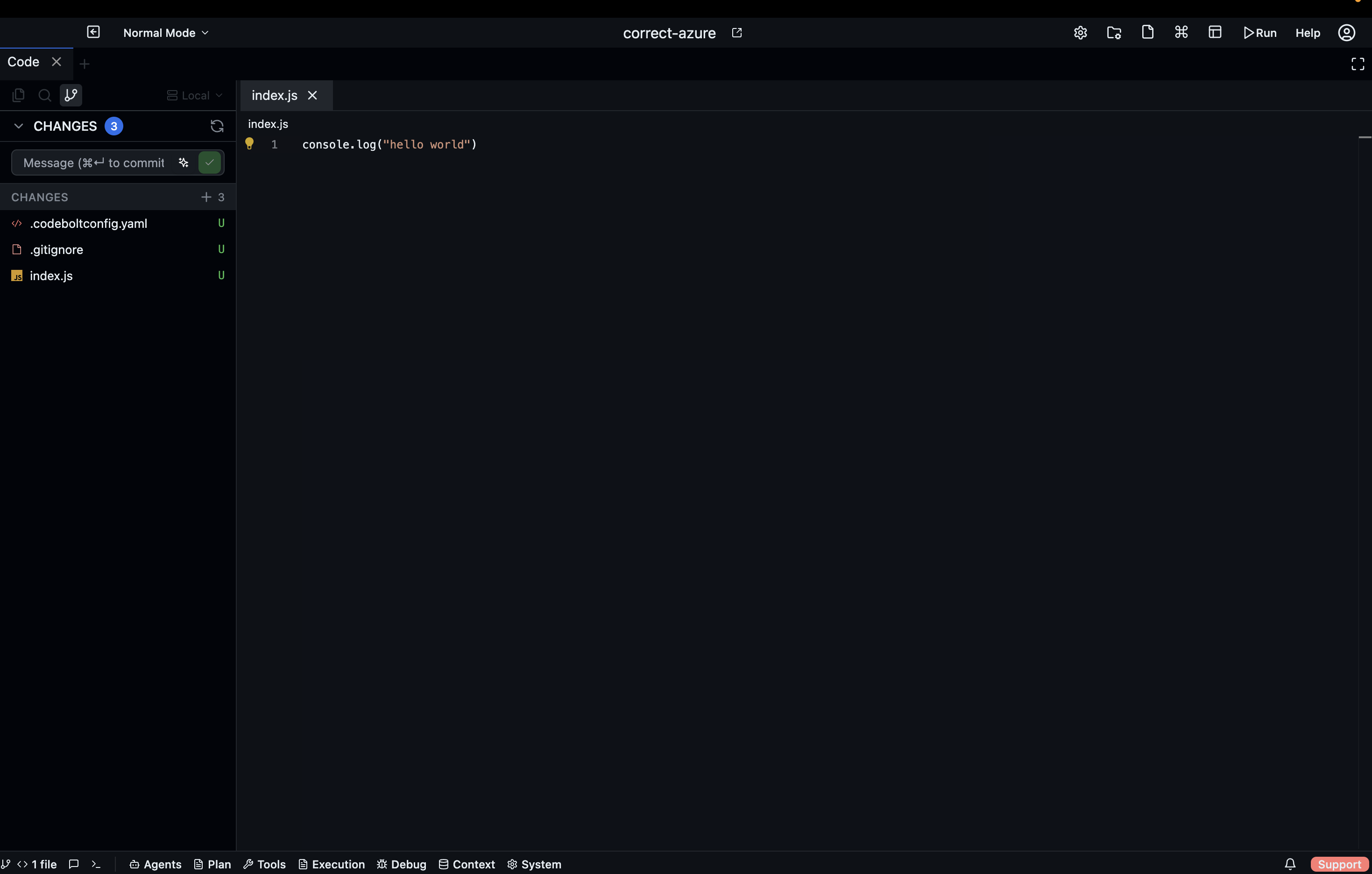The height and width of the screenshot is (874, 1372).
Task: Open the file explorer panel icon
Action: point(19,95)
